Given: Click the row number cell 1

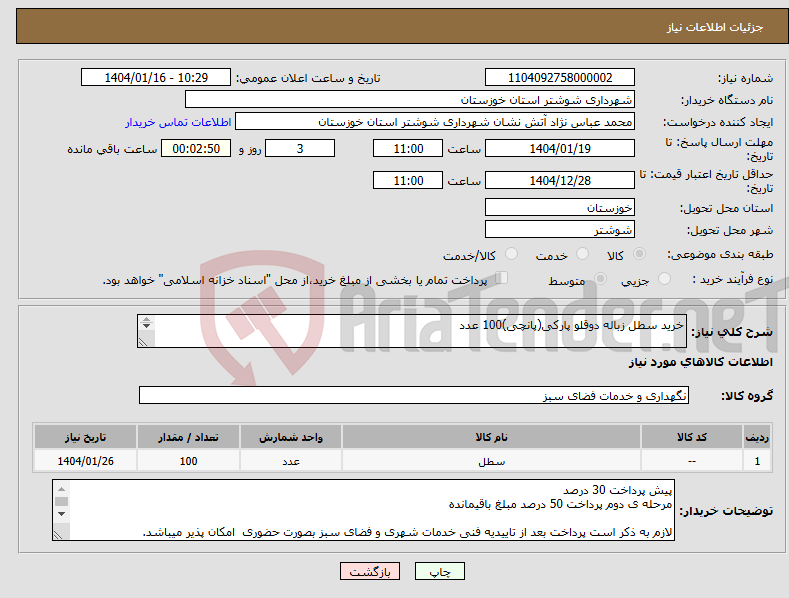Looking at the screenshot, I should (x=757, y=461).
